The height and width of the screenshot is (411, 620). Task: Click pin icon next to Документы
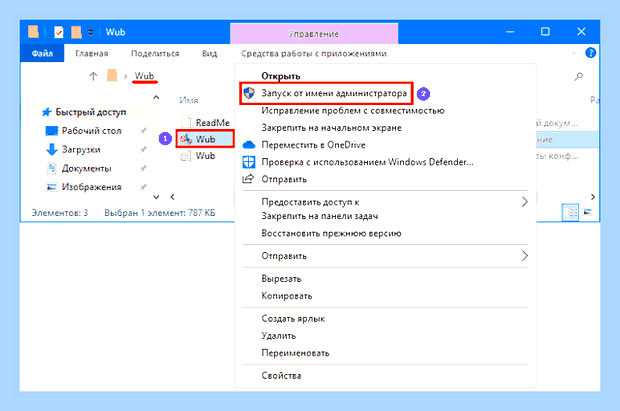click(143, 169)
